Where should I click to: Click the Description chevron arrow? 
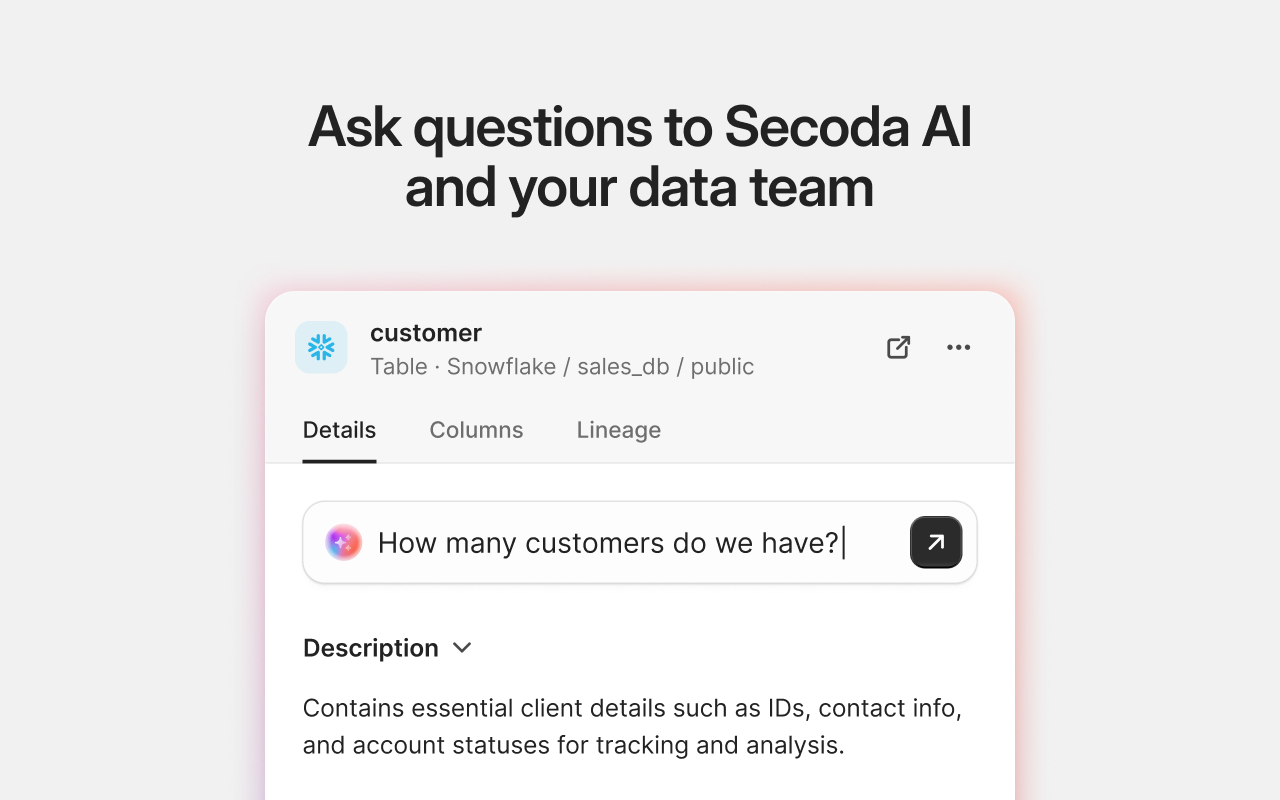(461, 648)
